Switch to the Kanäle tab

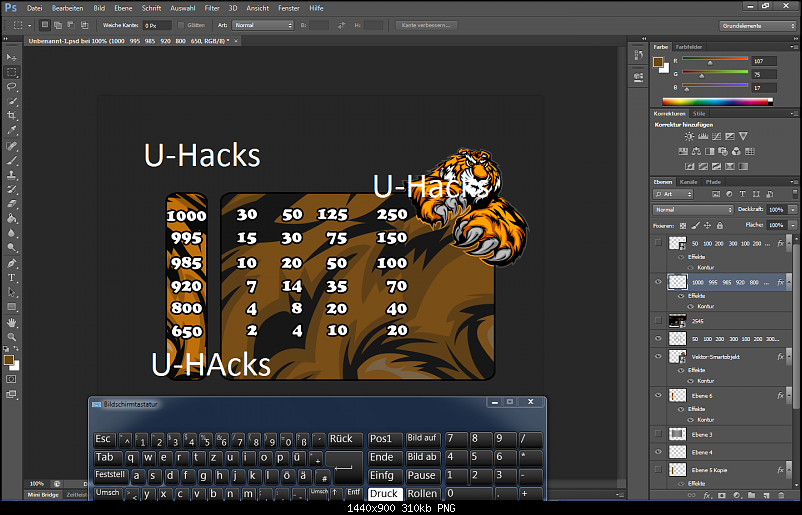click(688, 182)
